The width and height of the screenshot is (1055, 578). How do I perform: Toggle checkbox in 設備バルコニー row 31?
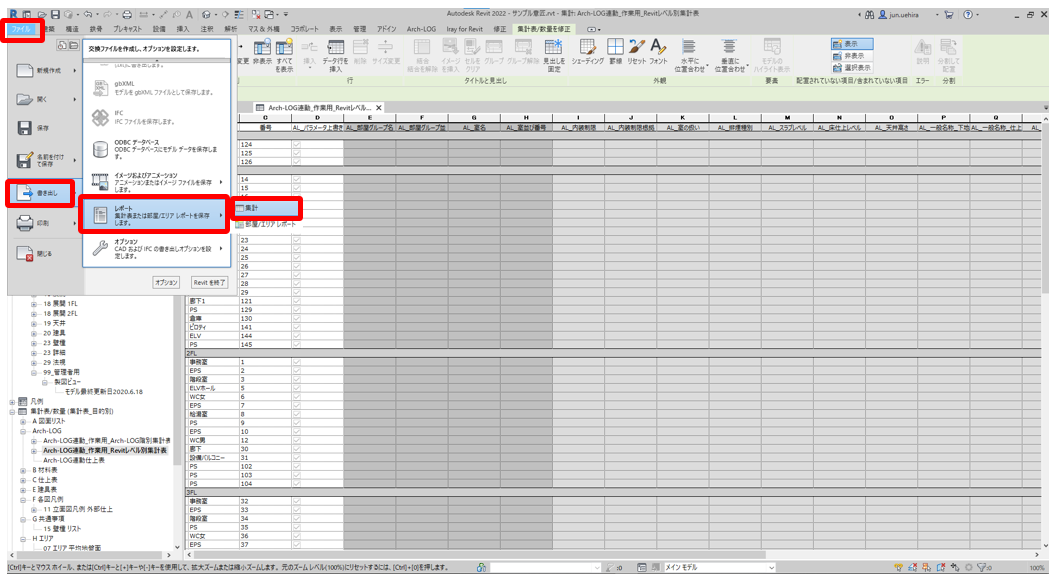tap(296, 458)
